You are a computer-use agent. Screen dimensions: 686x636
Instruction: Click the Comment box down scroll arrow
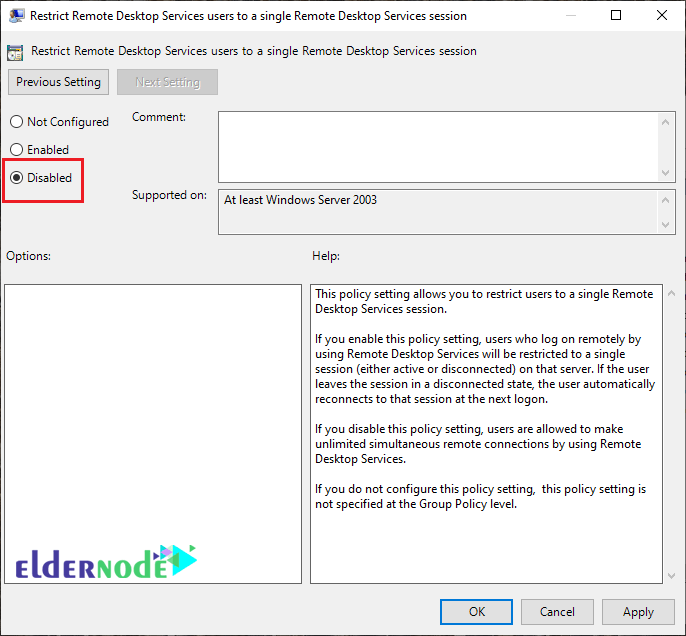click(x=665, y=173)
